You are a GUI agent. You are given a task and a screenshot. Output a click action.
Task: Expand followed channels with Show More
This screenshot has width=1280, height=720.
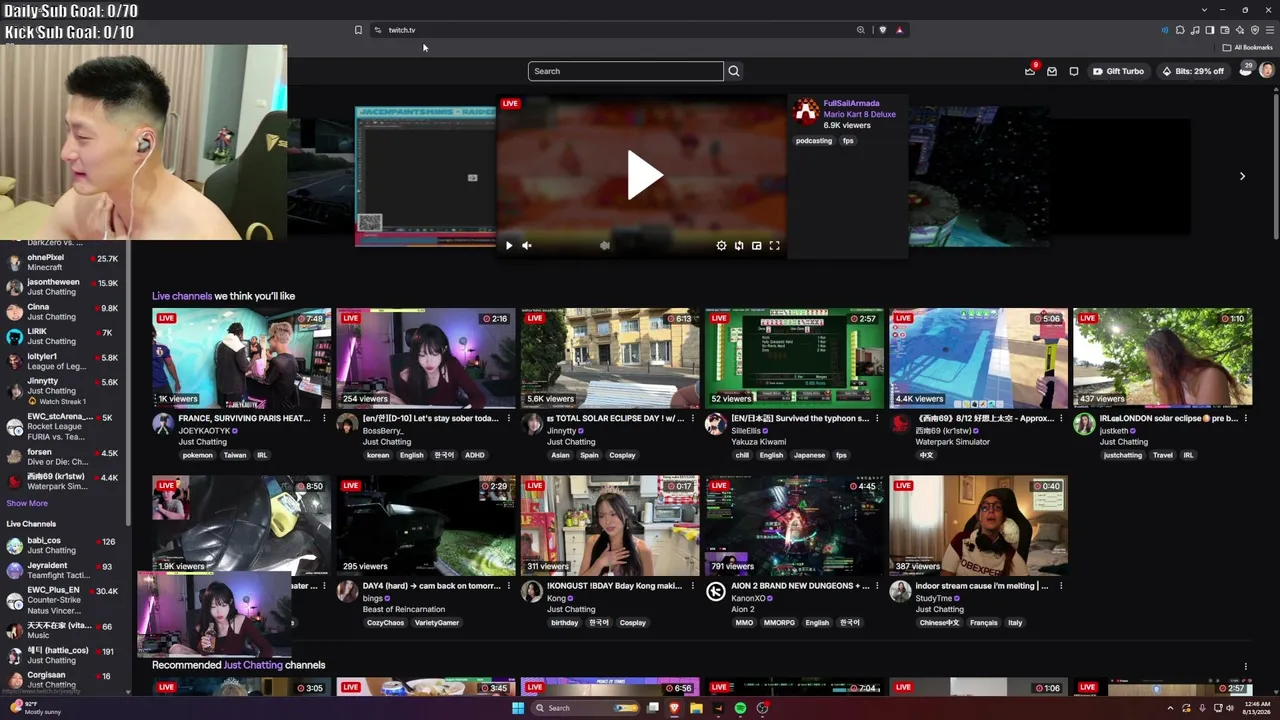click(x=27, y=504)
